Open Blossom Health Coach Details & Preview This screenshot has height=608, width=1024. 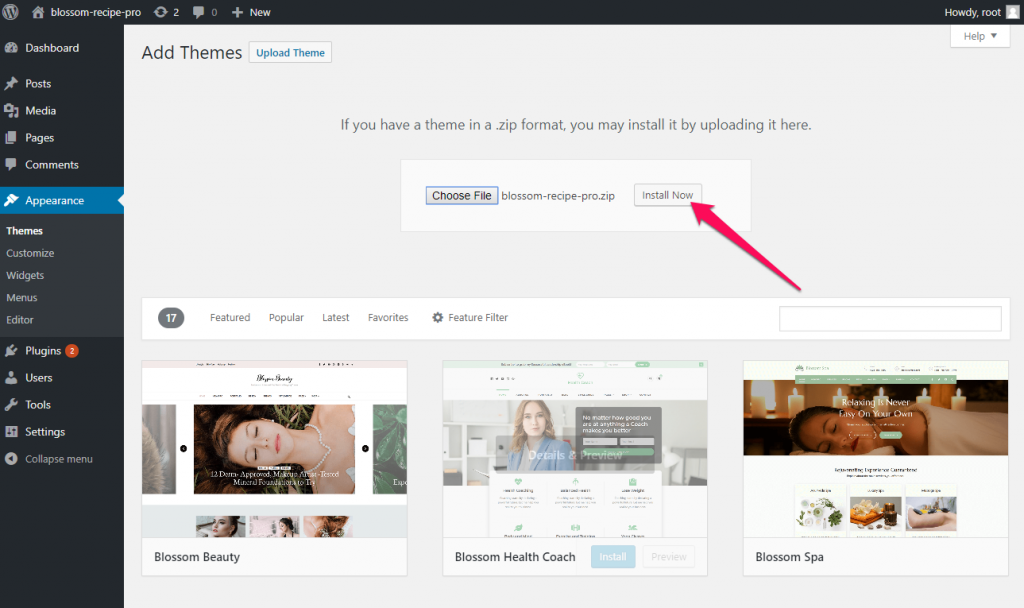coord(575,455)
